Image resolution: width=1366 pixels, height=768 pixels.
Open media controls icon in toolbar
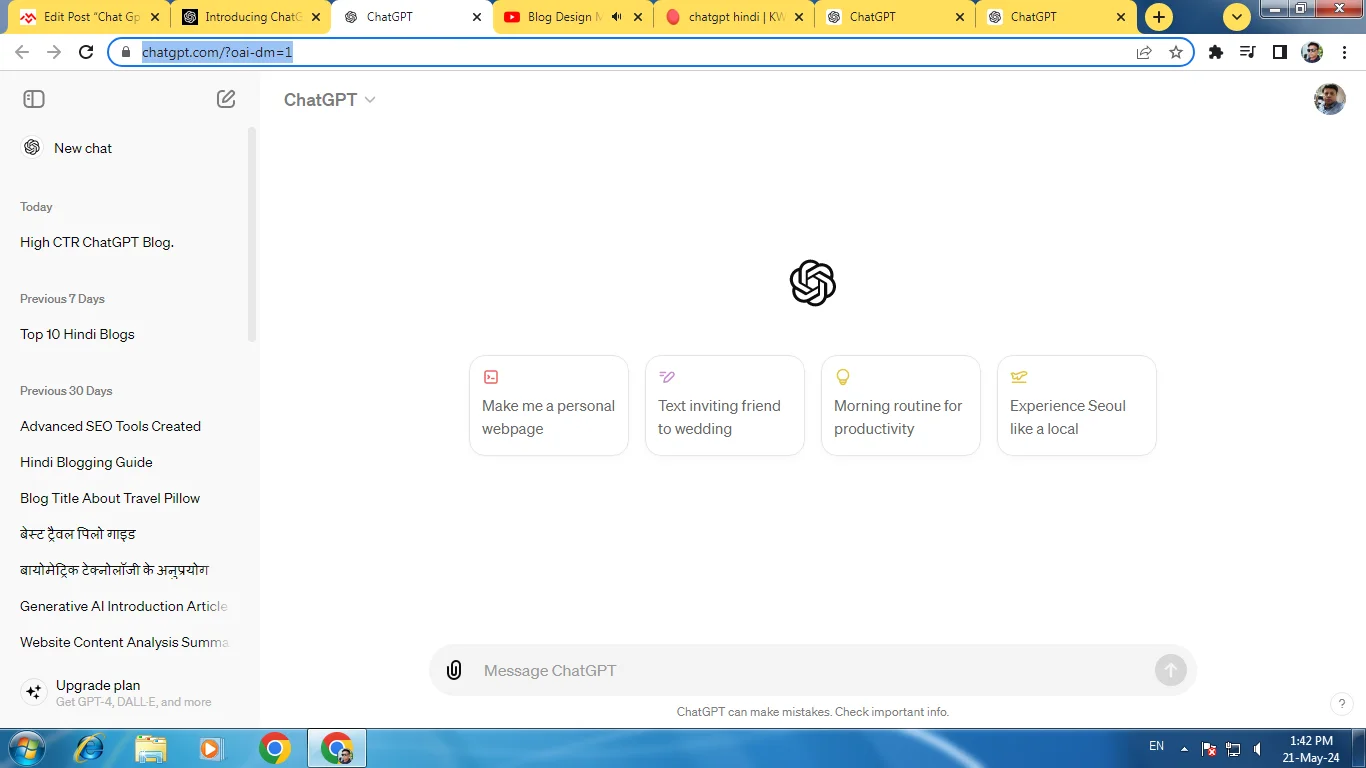[x=1247, y=52]
